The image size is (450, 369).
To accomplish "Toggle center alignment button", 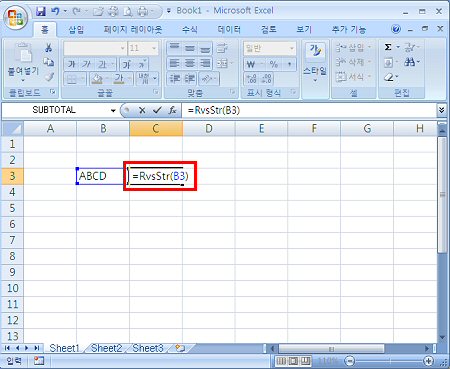I will (x=190, y=63).
